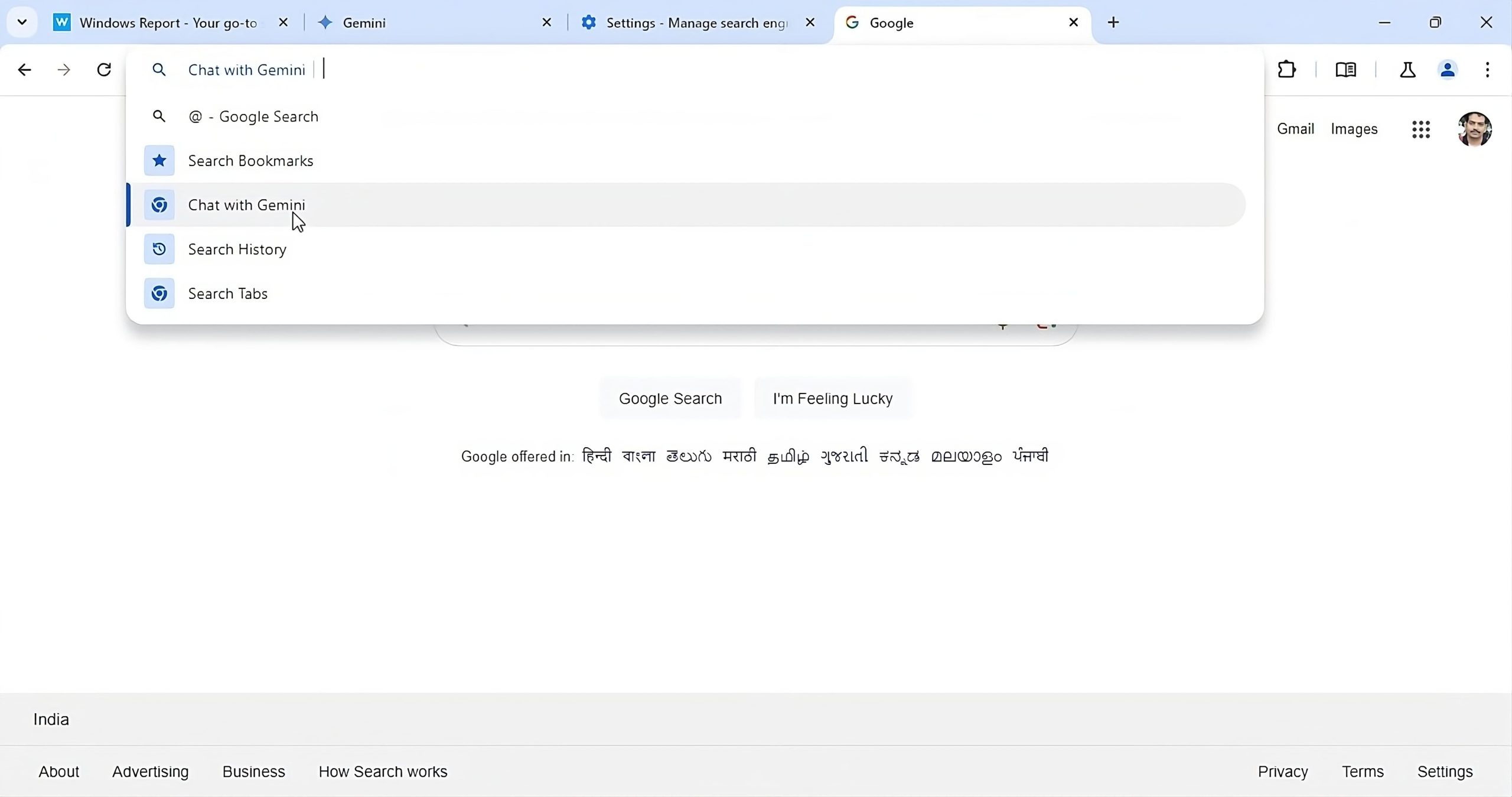
Task: Open the Advertising footer link
Action: coord(151,772)
